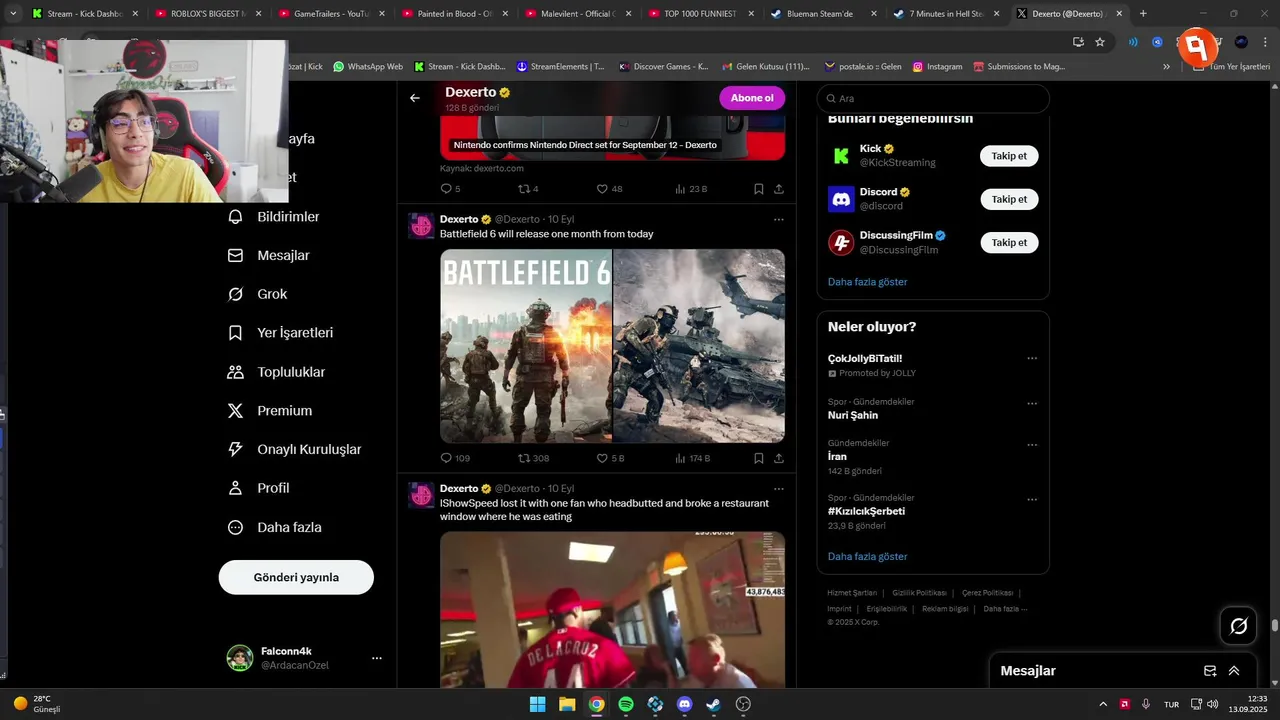Open the IShowSpeed post's more options menu
1280x720 pixels.
pyautogui.click(x=778, y=489)
